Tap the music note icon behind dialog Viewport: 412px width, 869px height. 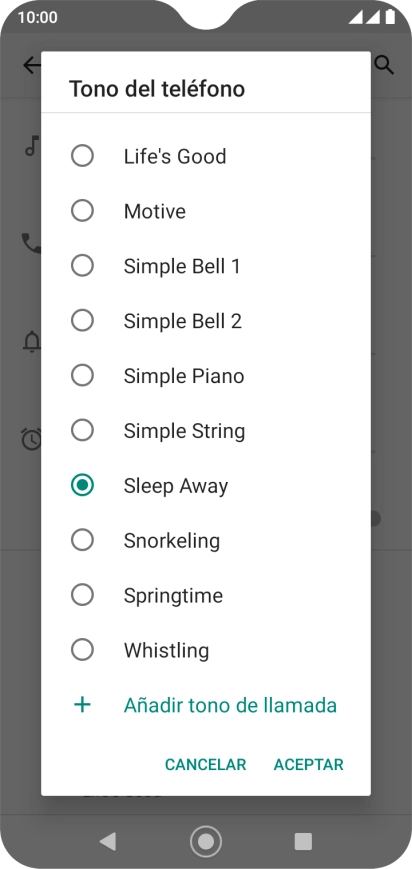[33, 146]
